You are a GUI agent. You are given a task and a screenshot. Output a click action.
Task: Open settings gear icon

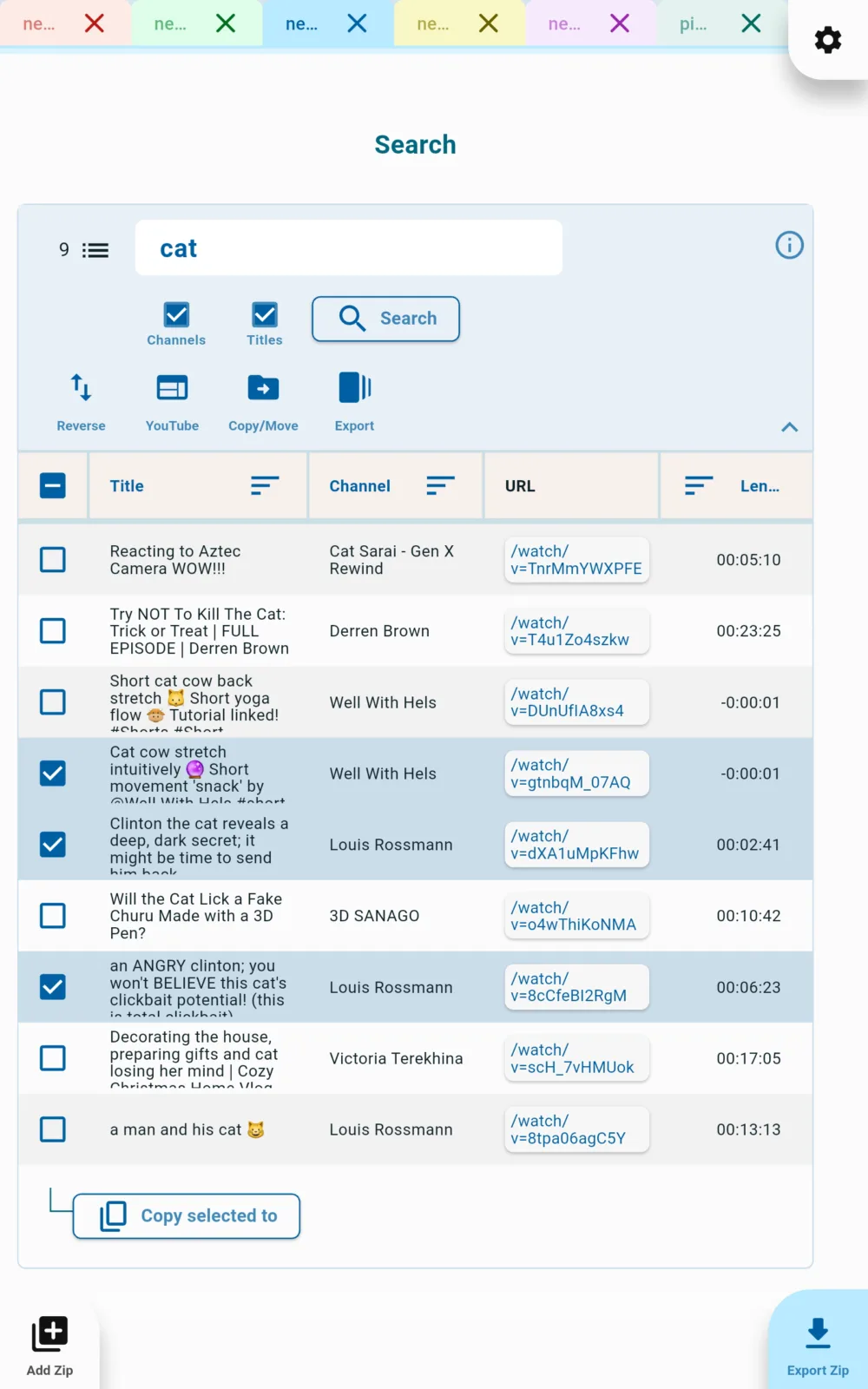click(x=828, y=40)
